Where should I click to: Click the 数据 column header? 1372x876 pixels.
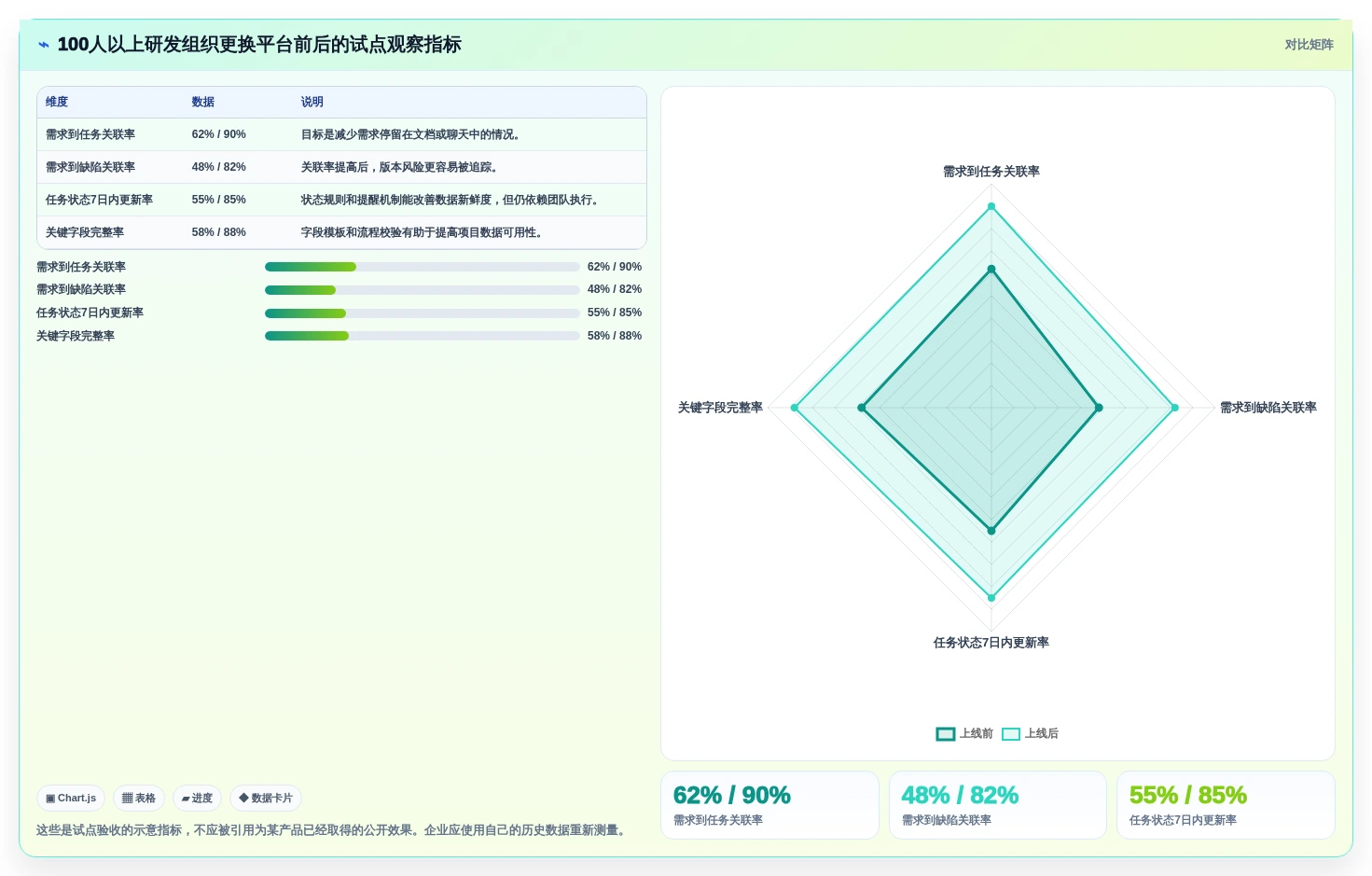203,103
